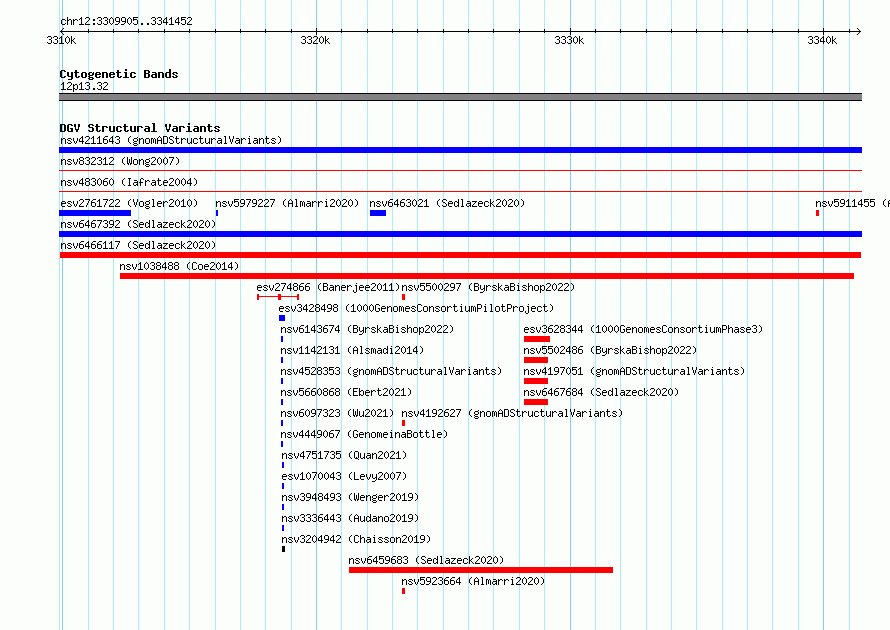Click nsv1142131 (Alsmadi2014) label
The image size is (890, 630).
[352, 350]
